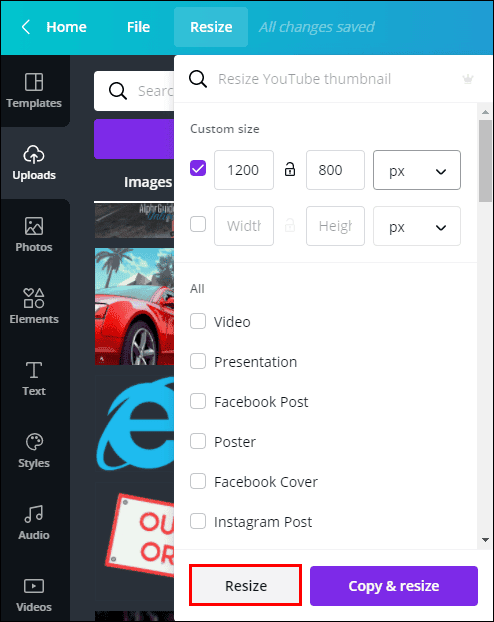Viewport: 494px width, 622px height.
Task: Open the File menu
Action: pos(138,27)
